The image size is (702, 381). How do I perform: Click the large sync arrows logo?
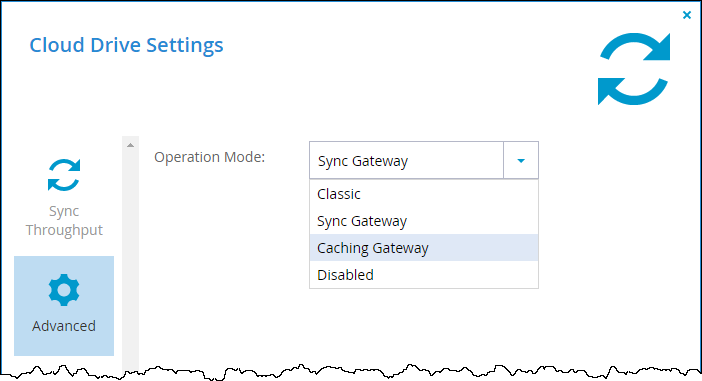[x=634, y=68]
